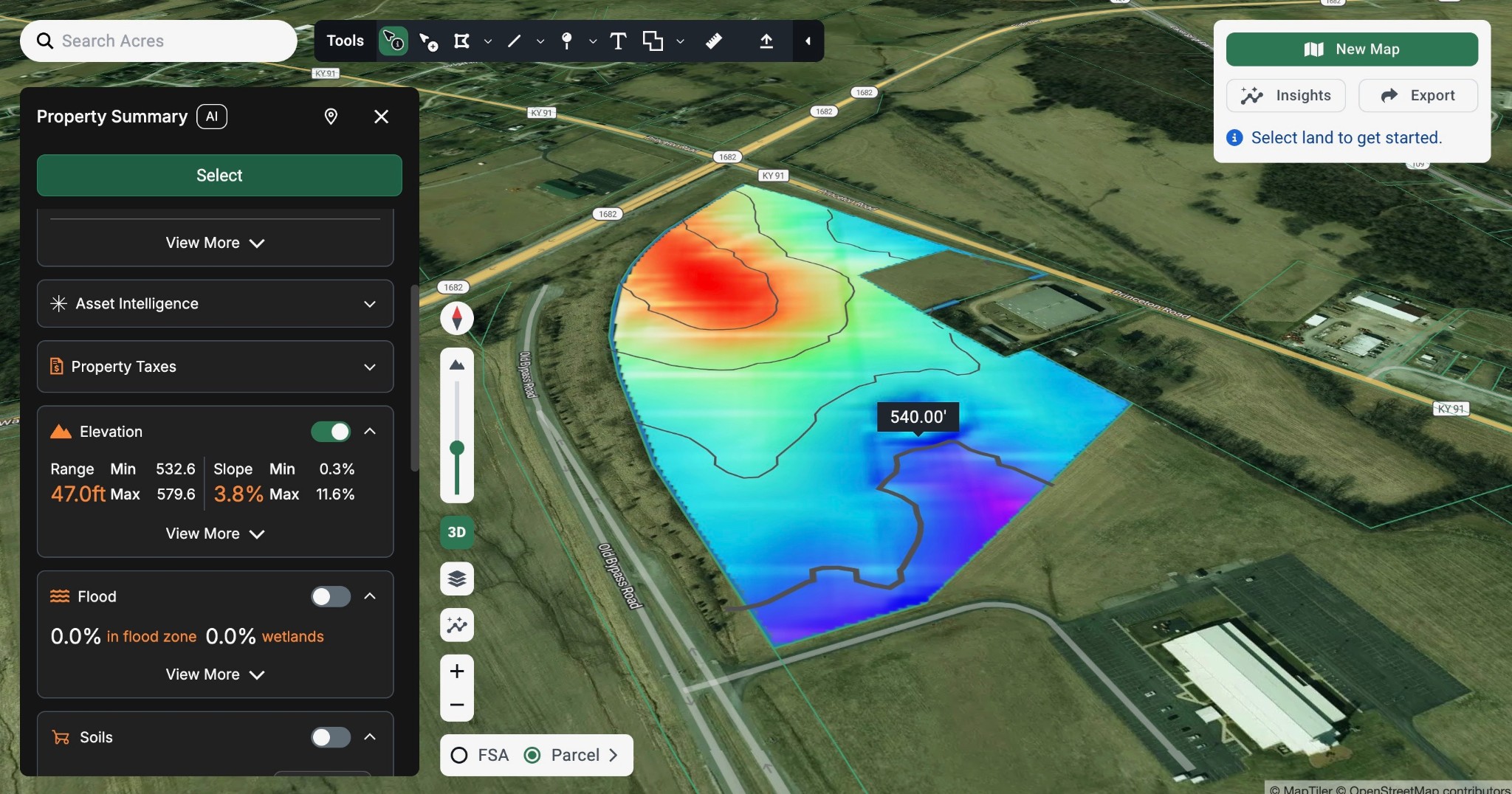
Task: Select the ruler measure tool
Action: click(x=713, y=41)
